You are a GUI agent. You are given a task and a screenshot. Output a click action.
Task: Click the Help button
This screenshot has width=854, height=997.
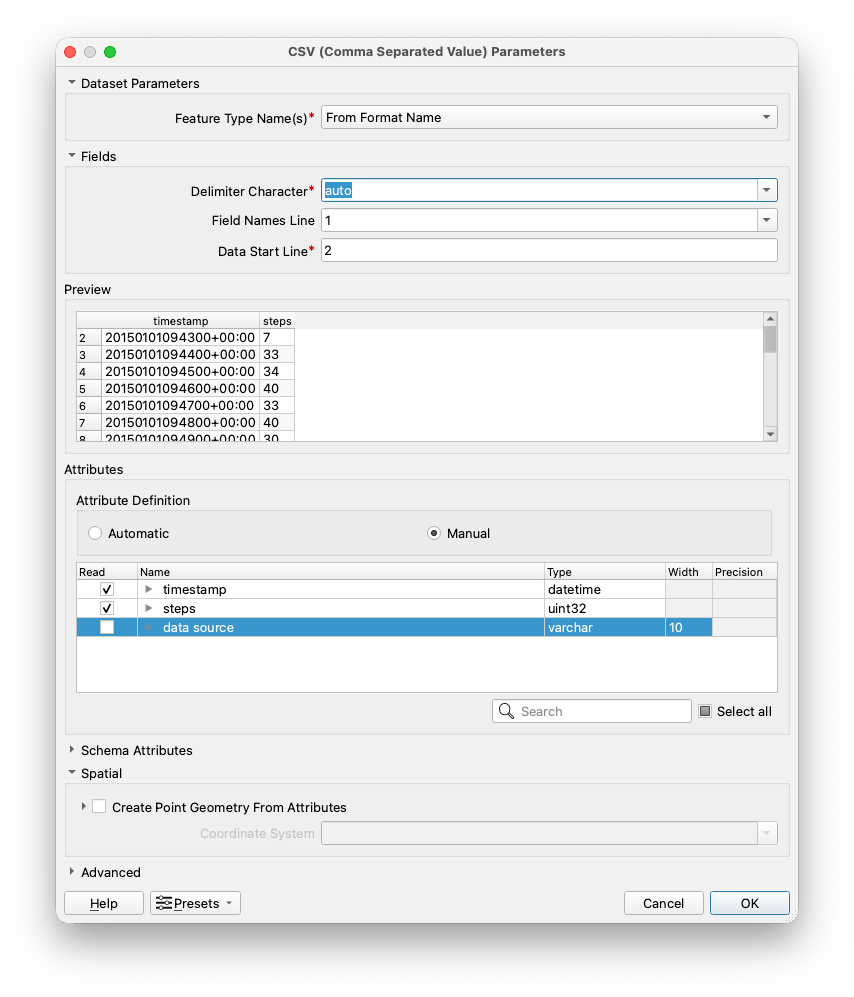click(104, 903)
